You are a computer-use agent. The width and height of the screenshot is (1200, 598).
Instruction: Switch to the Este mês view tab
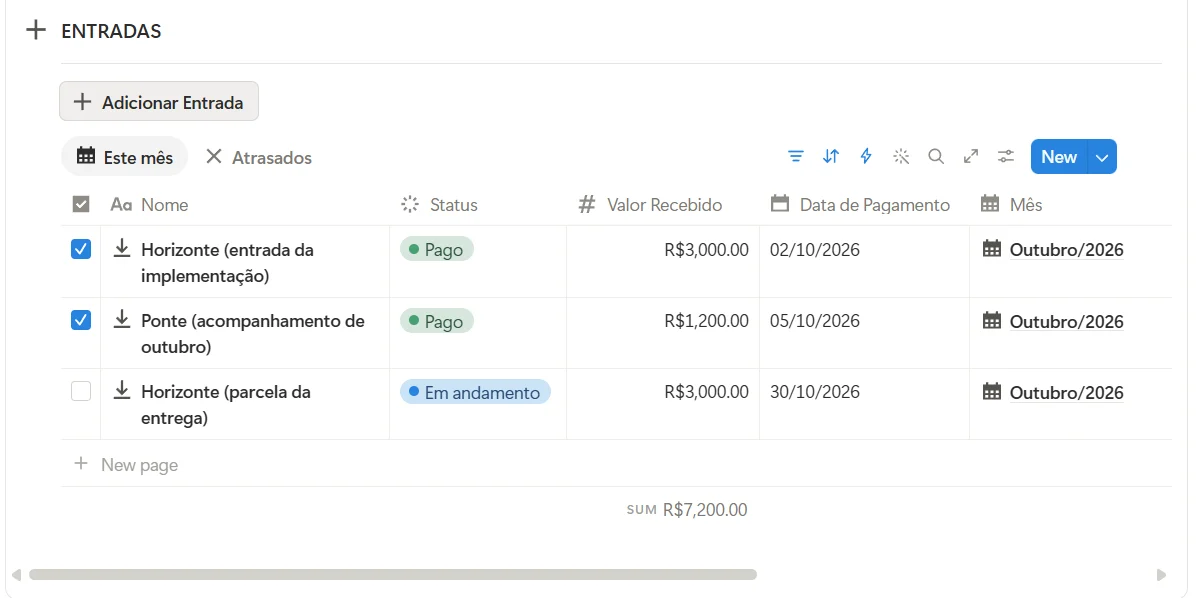[x=125, y=157]
